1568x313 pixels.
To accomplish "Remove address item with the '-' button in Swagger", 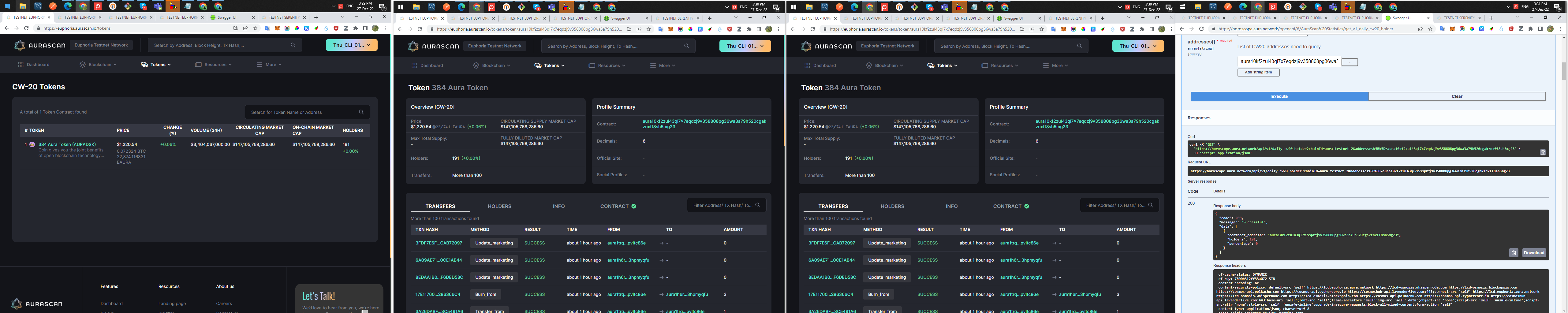I will pos(1350,61).
